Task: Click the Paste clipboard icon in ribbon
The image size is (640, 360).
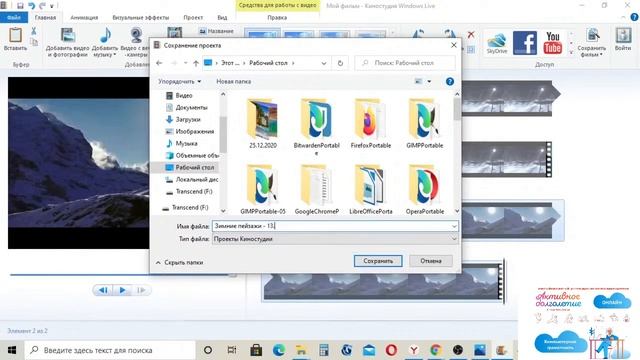Action: [x=16, y=35]
